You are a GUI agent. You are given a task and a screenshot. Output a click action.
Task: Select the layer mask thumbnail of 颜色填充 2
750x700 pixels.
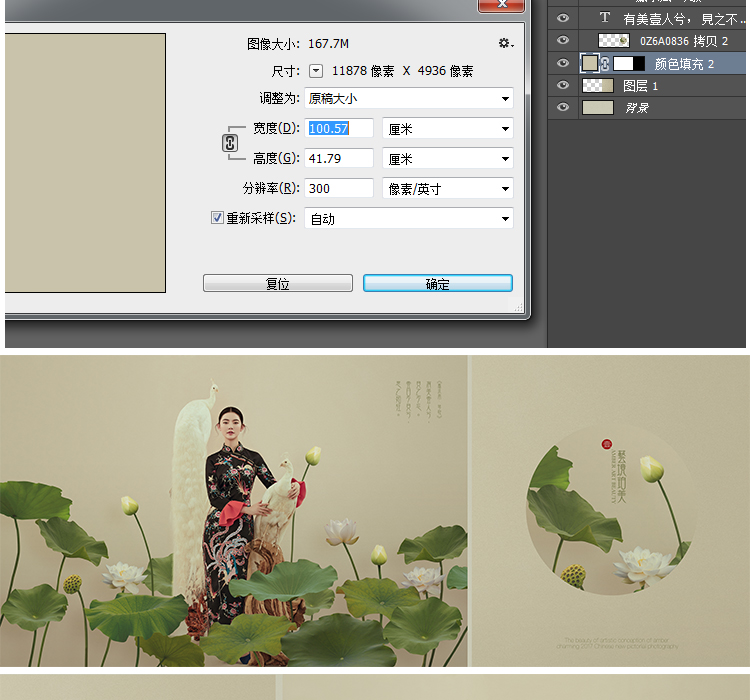point(629,63)
